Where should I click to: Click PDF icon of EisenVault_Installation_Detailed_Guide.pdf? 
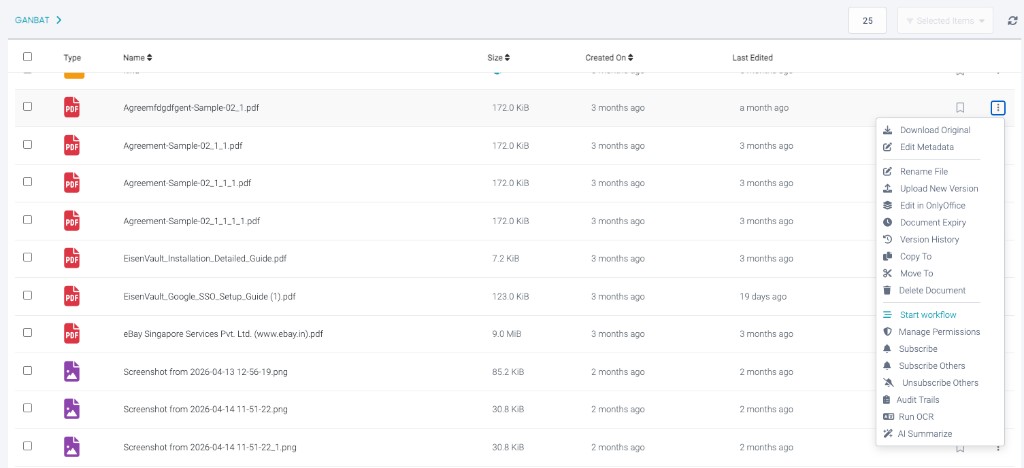[72, 258]
